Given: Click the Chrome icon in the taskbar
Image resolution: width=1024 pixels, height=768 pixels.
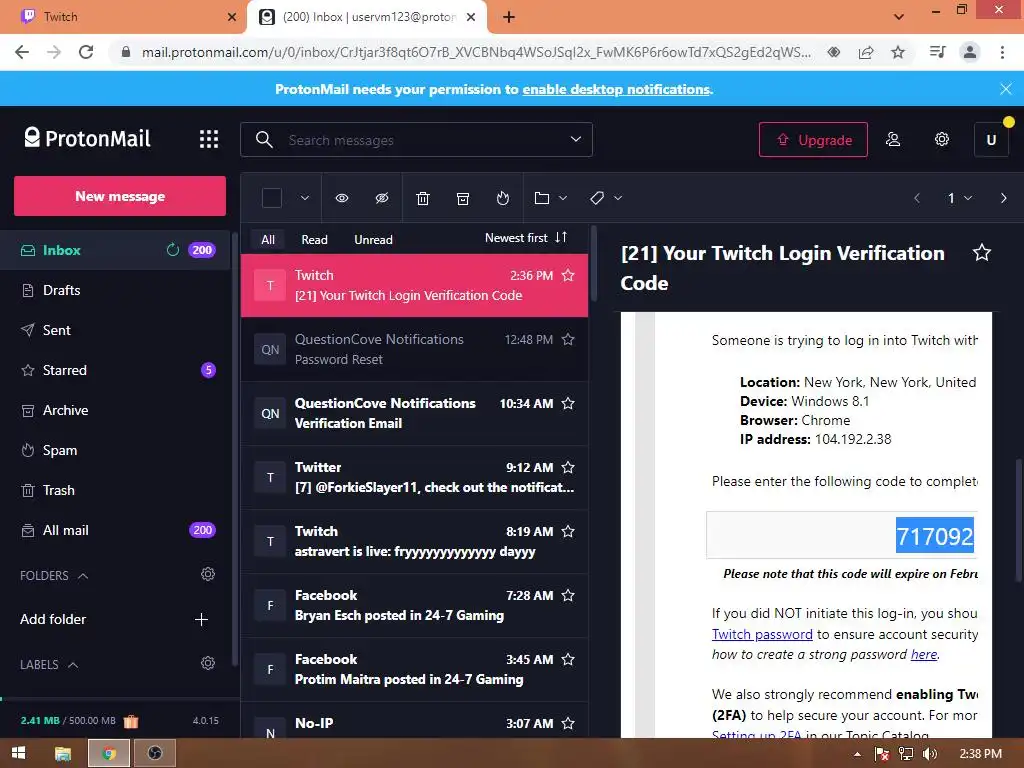Looking at the screenshot, I should pos(109,754).
